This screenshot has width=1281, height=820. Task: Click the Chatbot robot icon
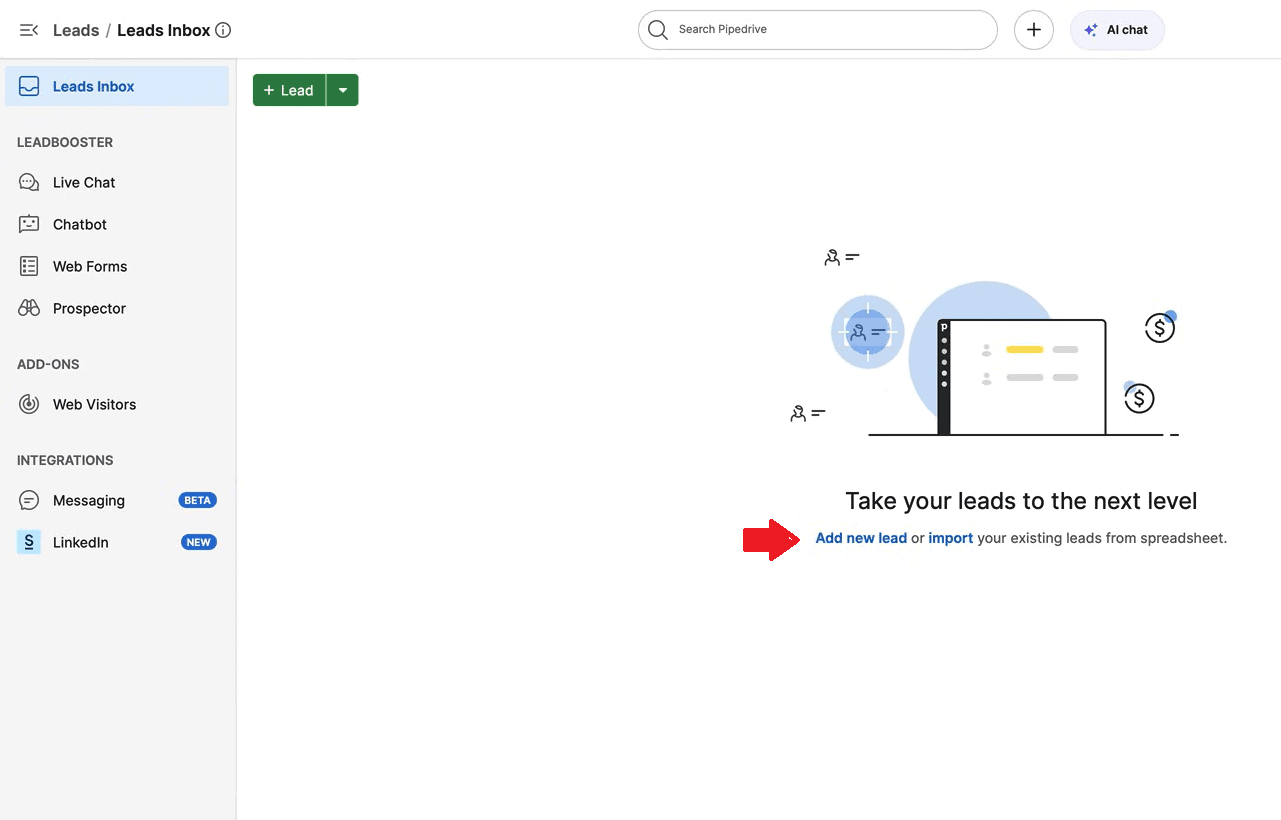coord(29,224)
